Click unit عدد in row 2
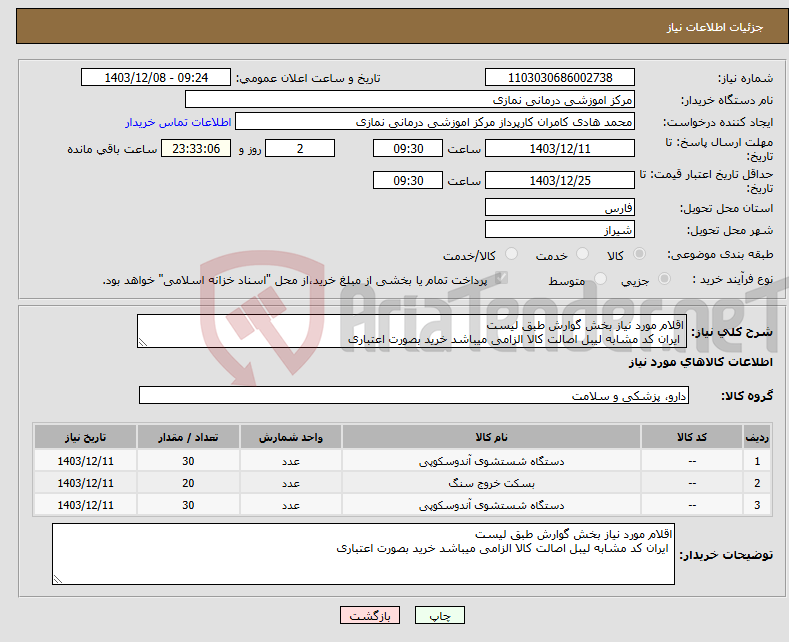Viewport: 789px width, 642px height. point(291,483)
